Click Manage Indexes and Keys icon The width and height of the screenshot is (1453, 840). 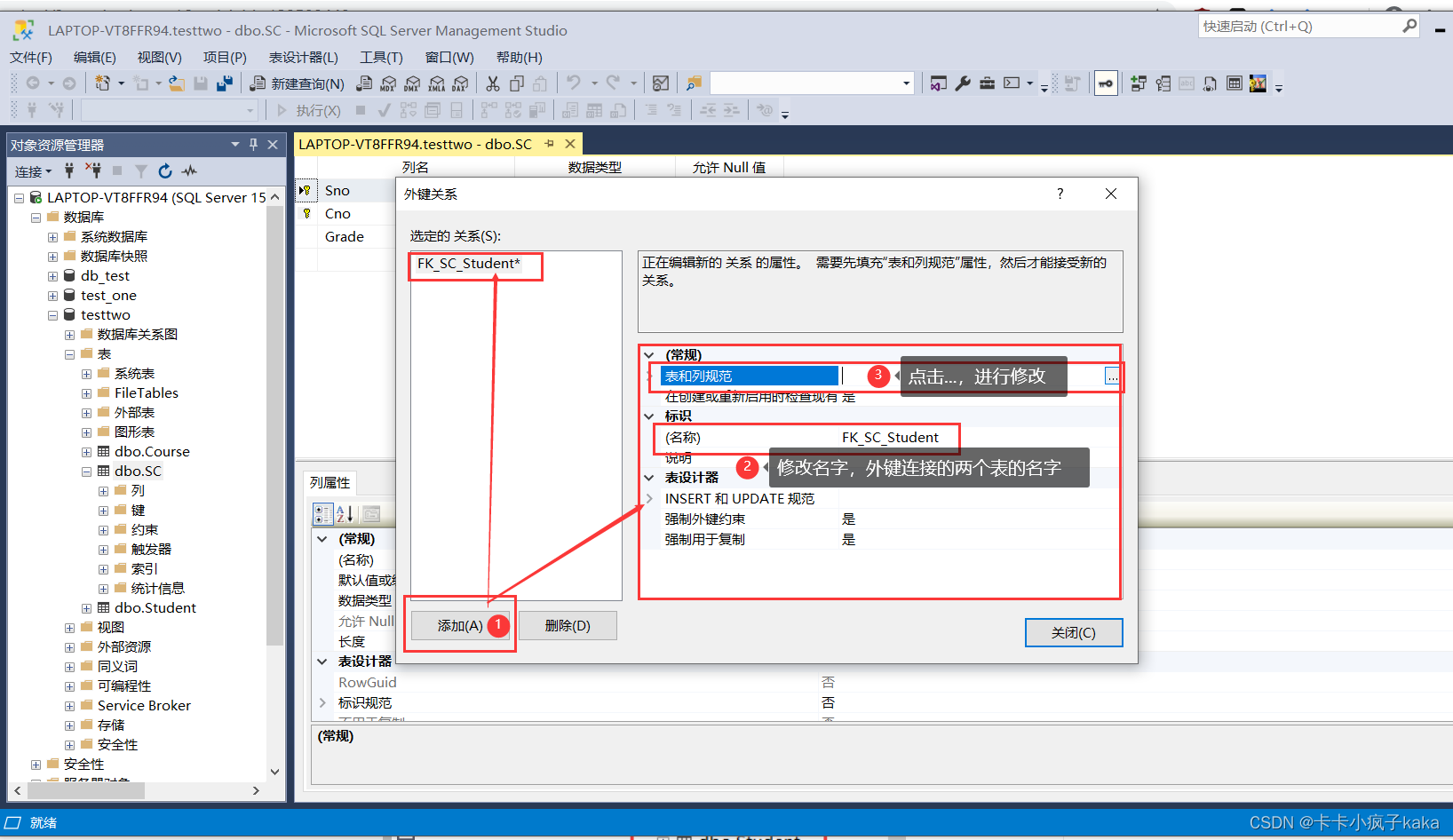(1163, 83)
